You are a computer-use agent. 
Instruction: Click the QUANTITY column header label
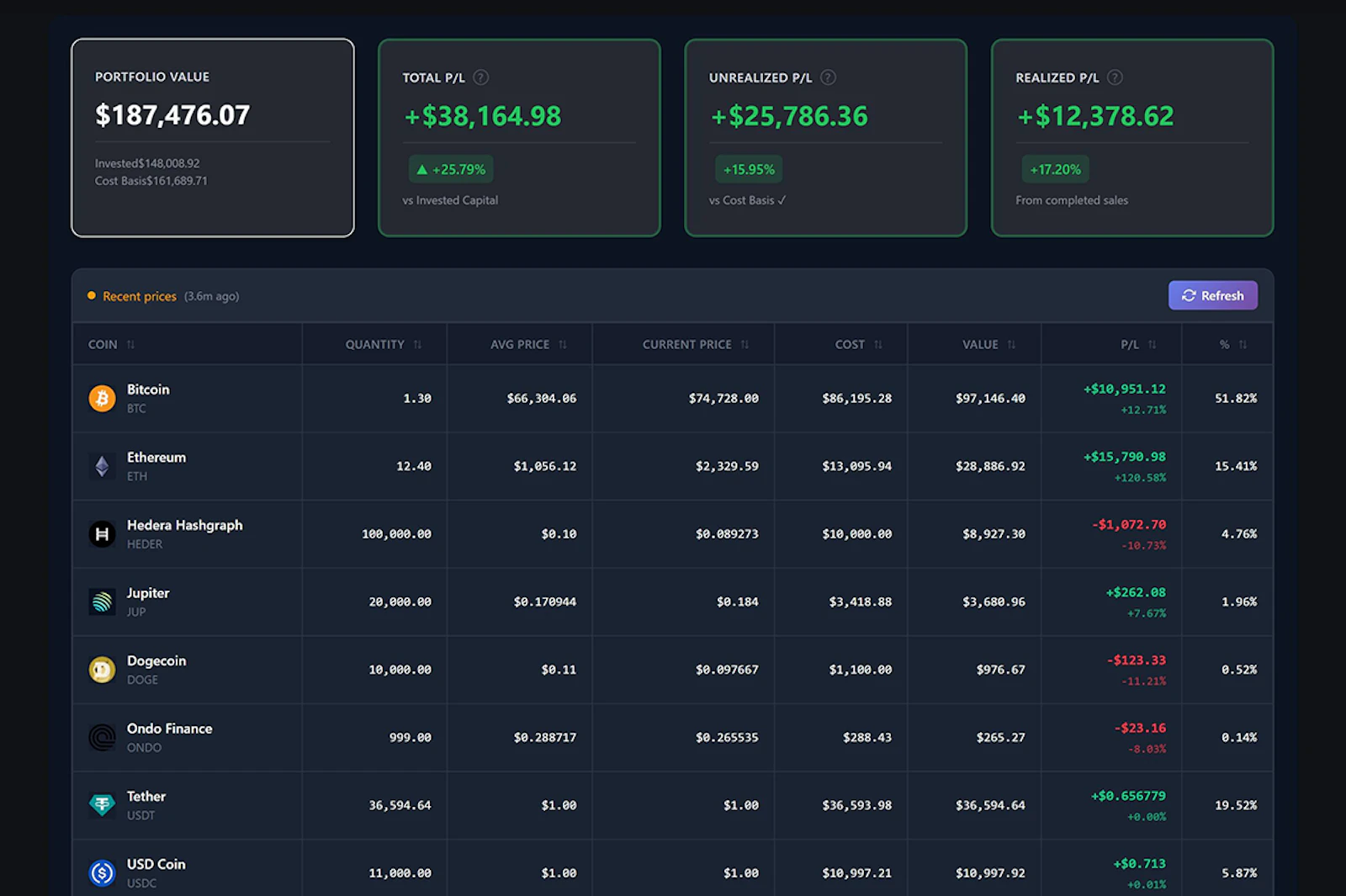click(374, 344)
